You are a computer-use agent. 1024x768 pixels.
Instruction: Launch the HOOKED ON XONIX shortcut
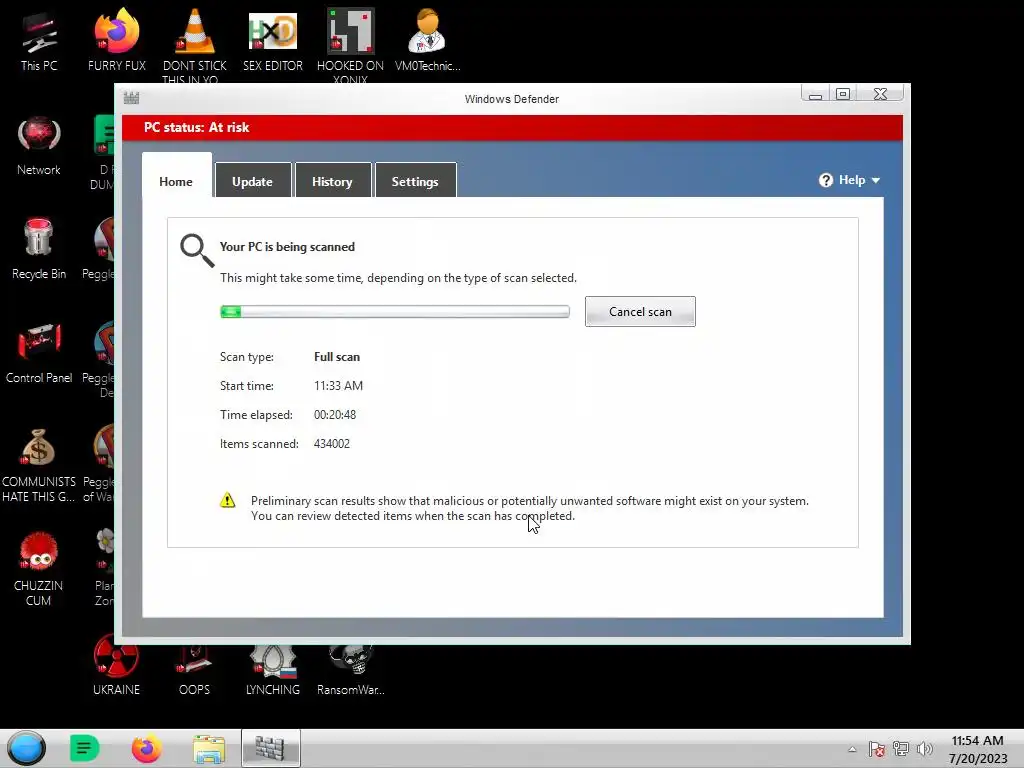click(350, 43)
